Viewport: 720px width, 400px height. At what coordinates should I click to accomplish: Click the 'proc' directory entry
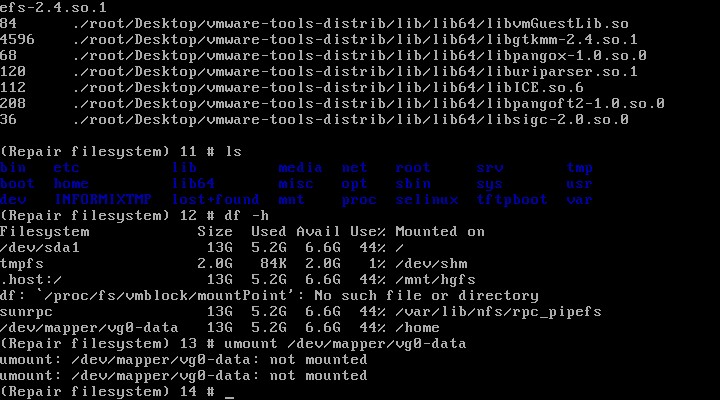(x=359, y=199)
